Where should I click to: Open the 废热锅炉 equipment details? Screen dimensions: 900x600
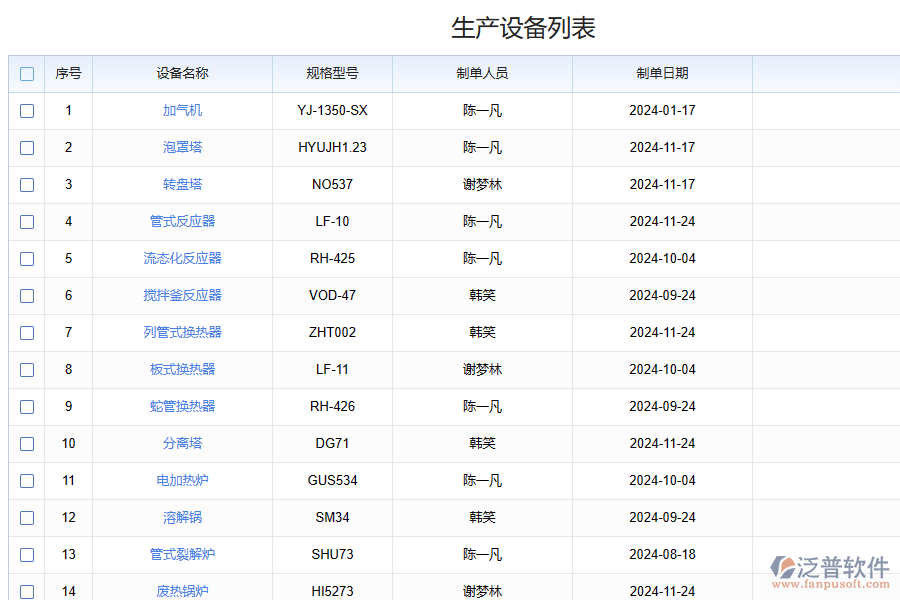[x=181, y=590]
